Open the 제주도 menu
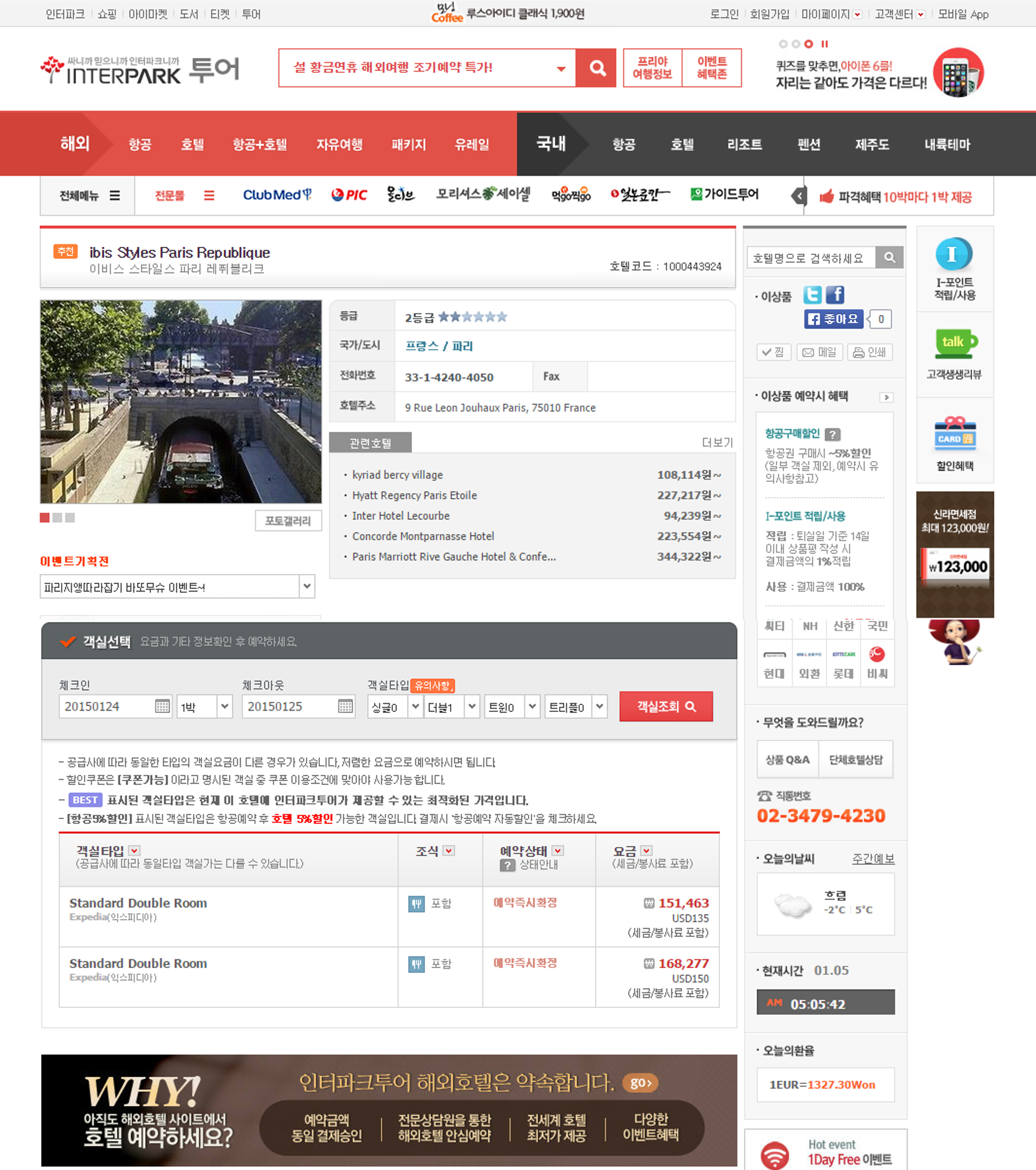This screenshot has height=1170, width=1036. pos(871,145)
